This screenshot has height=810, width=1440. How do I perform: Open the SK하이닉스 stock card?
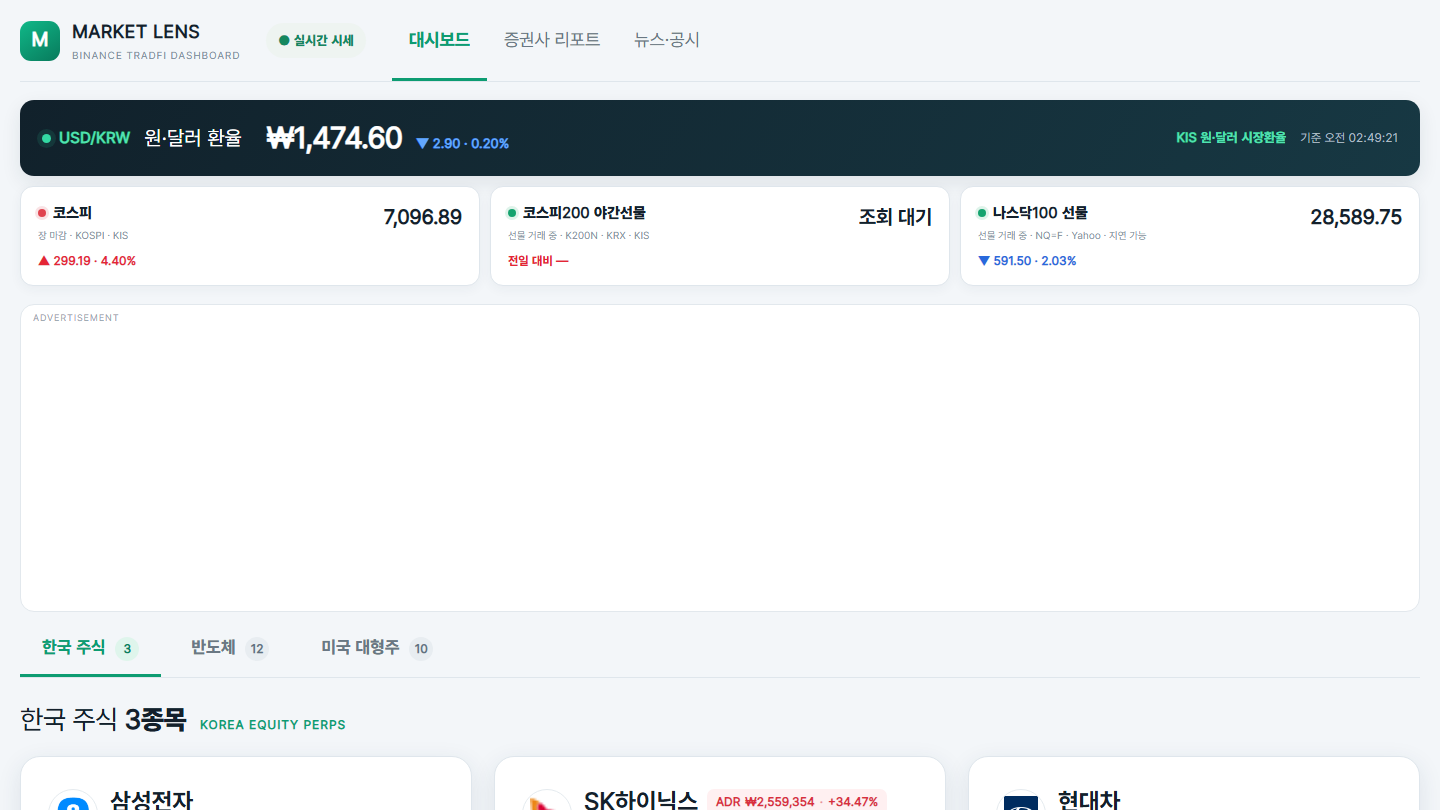(720, 784)
